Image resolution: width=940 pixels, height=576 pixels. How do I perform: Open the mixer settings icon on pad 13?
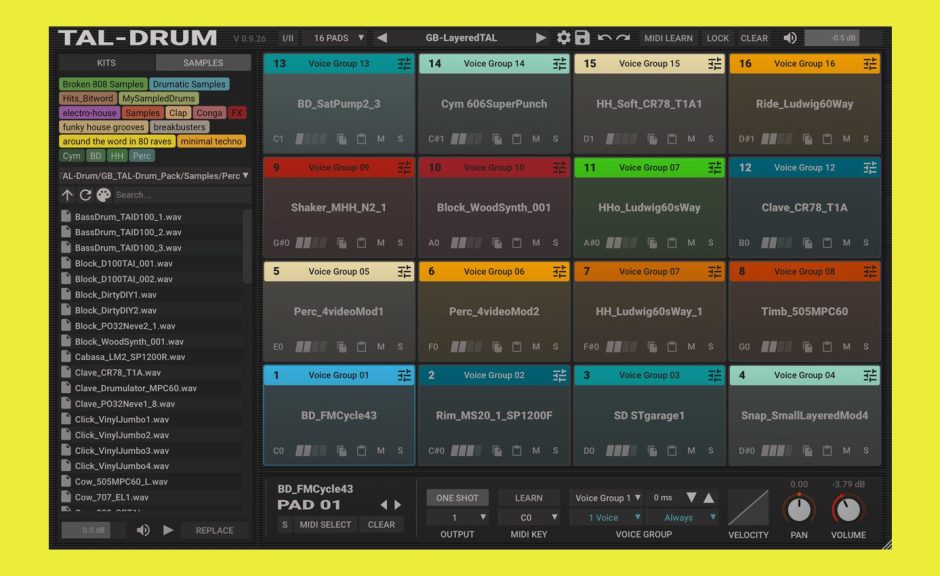coord(404,64)
